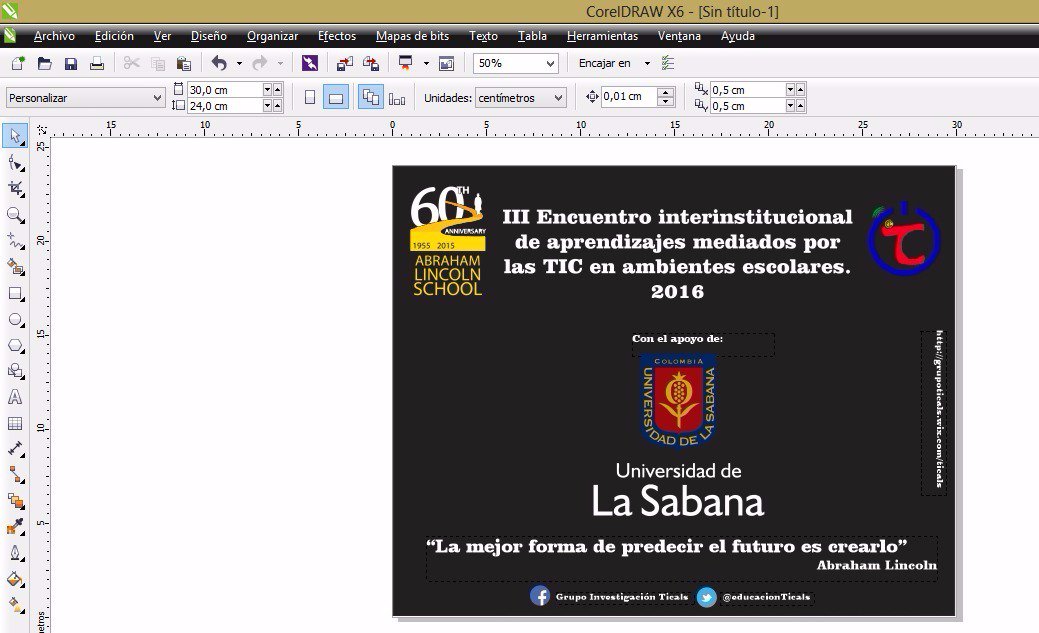
Task: Select the Zoom magnifier tool
Action: click(x=15, y=215)
